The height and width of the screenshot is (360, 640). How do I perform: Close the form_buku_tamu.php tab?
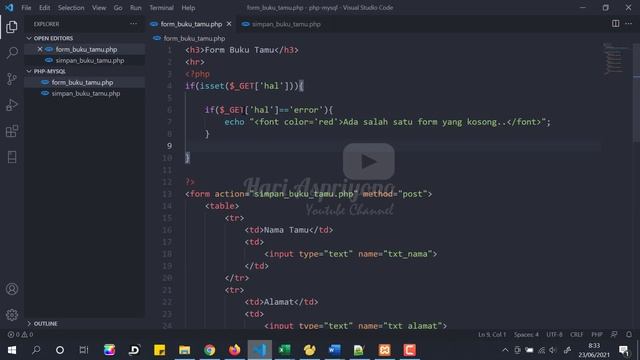coord(229,24)
